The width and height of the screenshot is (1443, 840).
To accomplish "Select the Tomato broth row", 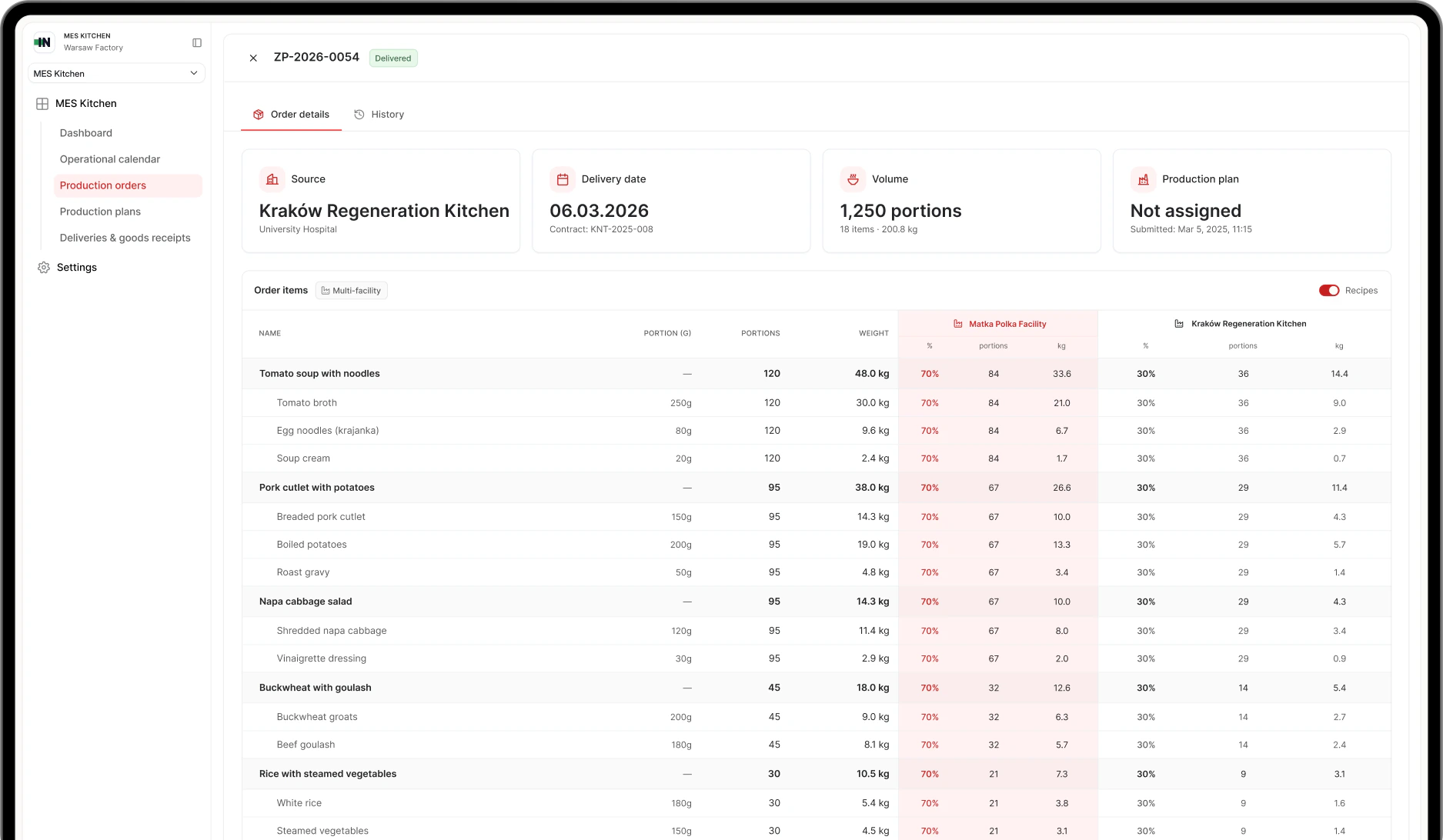I will [816, 403].
